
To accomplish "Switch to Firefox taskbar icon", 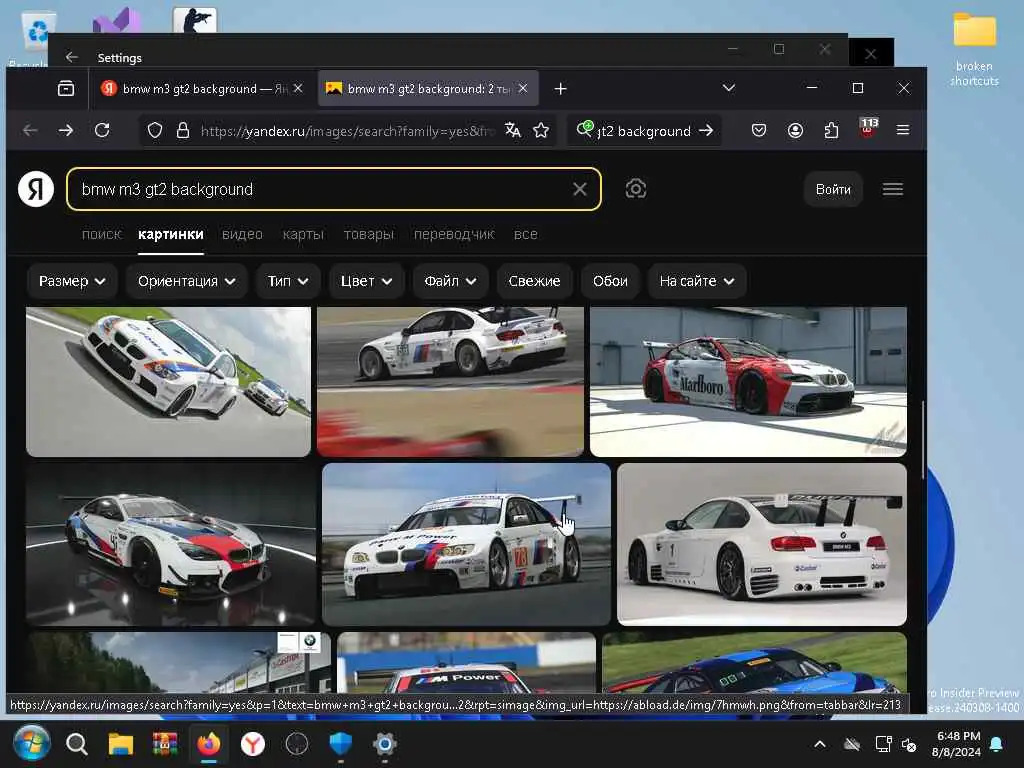I will click(x=209, y=744).
